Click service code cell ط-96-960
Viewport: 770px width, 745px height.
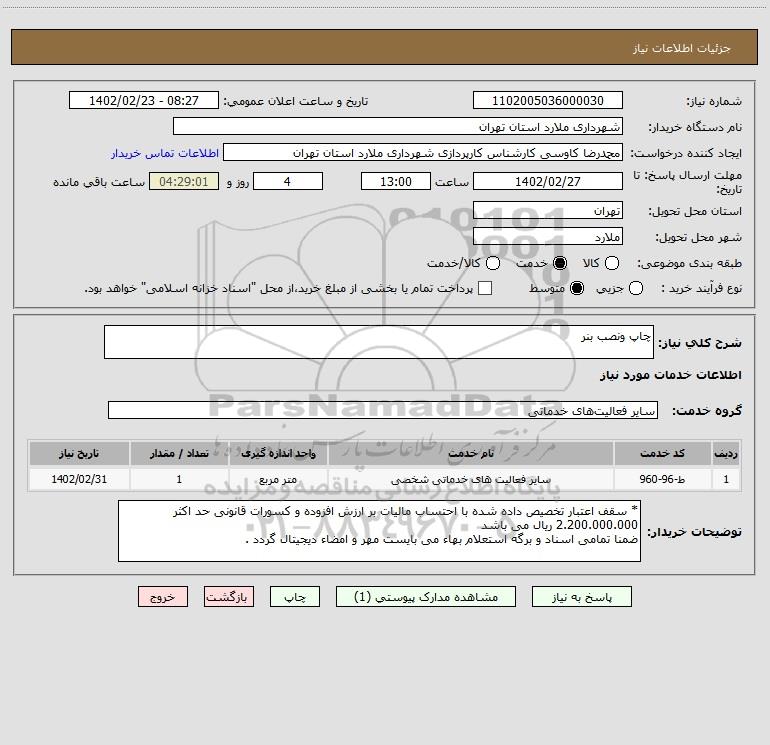click(662, 479)
